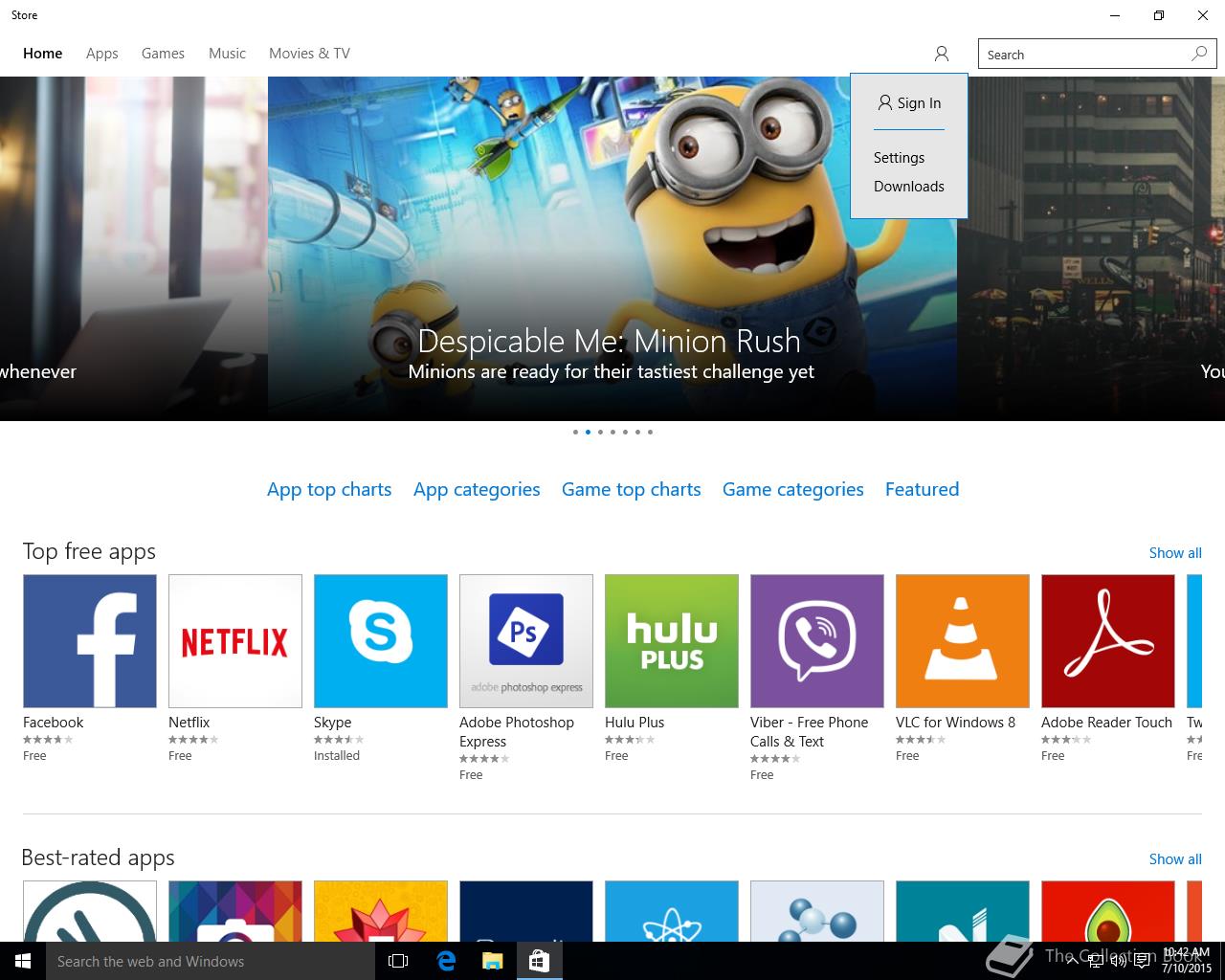1225x980 pixels.
Task: Open Task View on the taskbar
Action: click(x=398, y=961)
